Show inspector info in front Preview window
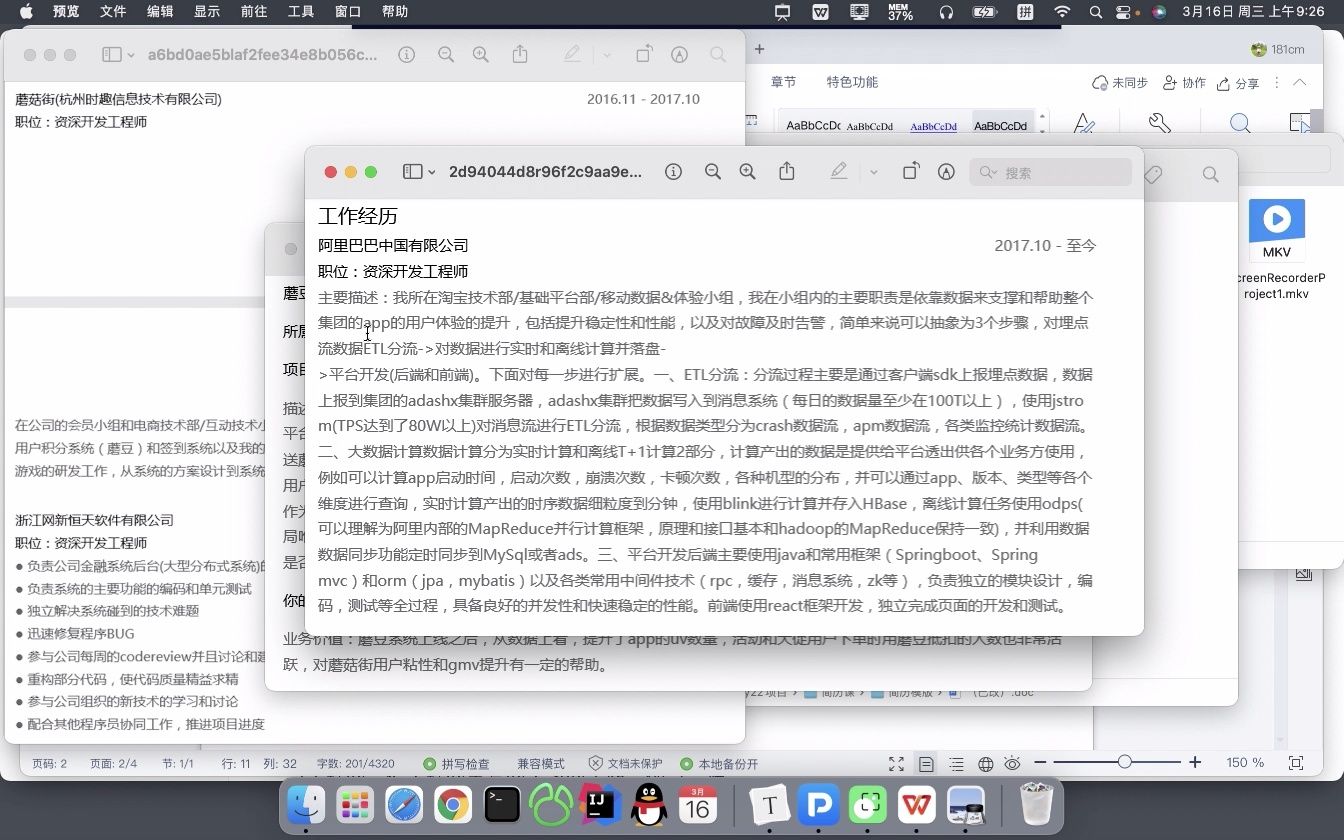1344x840 pixels. [x=674, y=172]
